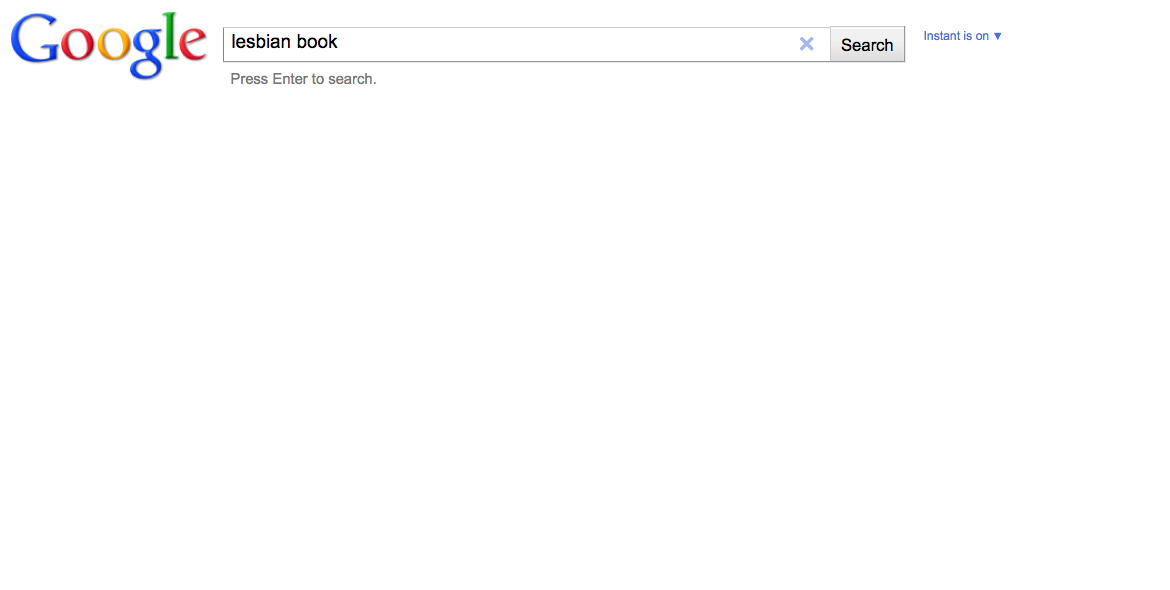
Task: Click the "Press Enter to search." hint
Action: click(x=303, y=79)
